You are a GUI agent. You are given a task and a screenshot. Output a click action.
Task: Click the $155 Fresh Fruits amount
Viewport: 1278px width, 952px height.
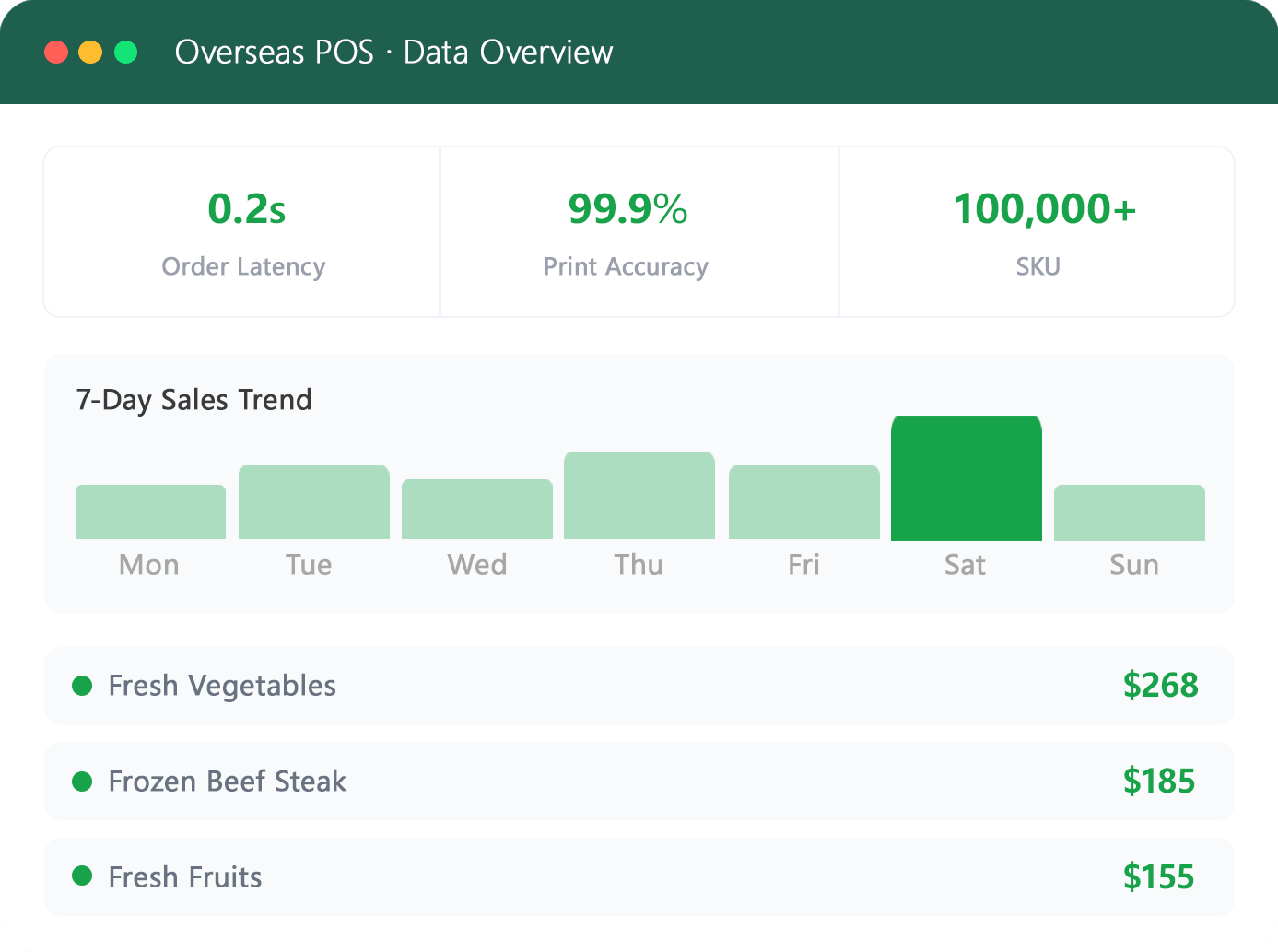point(1159,876)
